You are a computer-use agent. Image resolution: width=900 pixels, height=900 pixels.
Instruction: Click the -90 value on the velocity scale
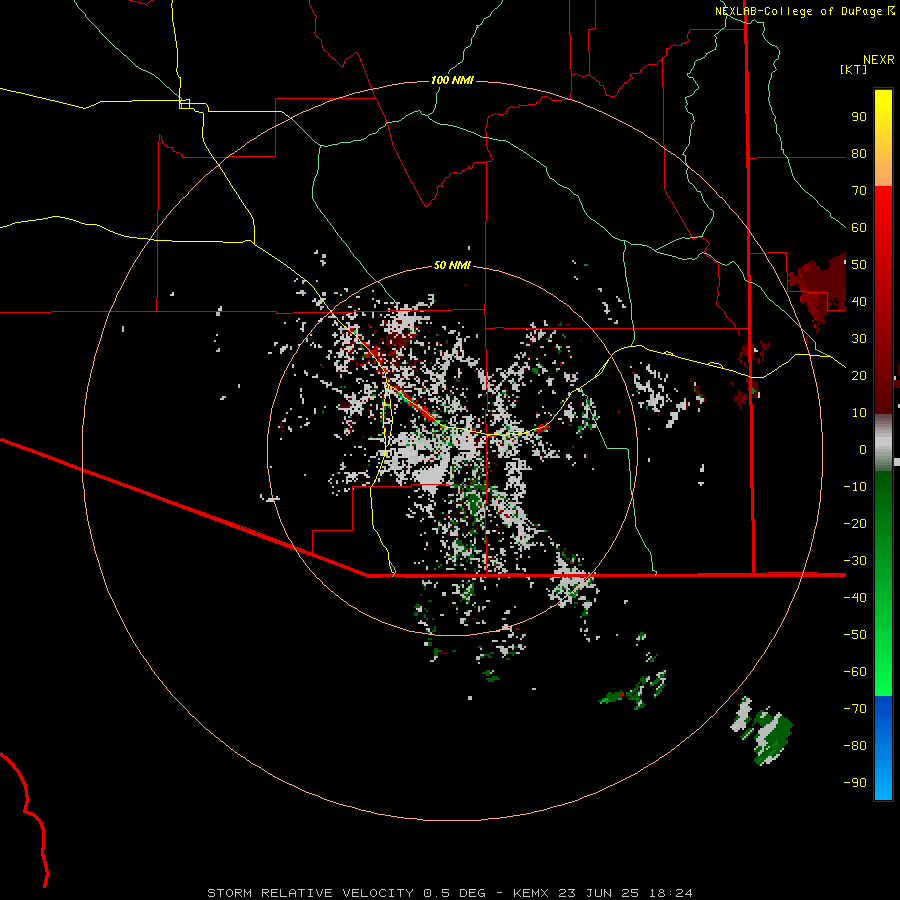[855, 783]
